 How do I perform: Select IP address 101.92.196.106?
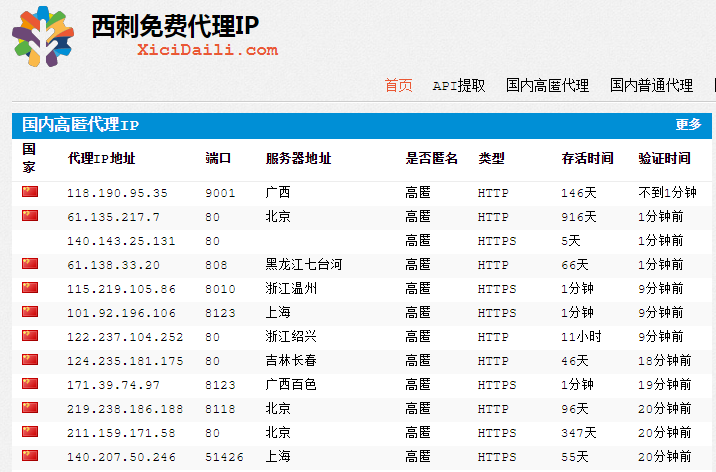(121, 313)
